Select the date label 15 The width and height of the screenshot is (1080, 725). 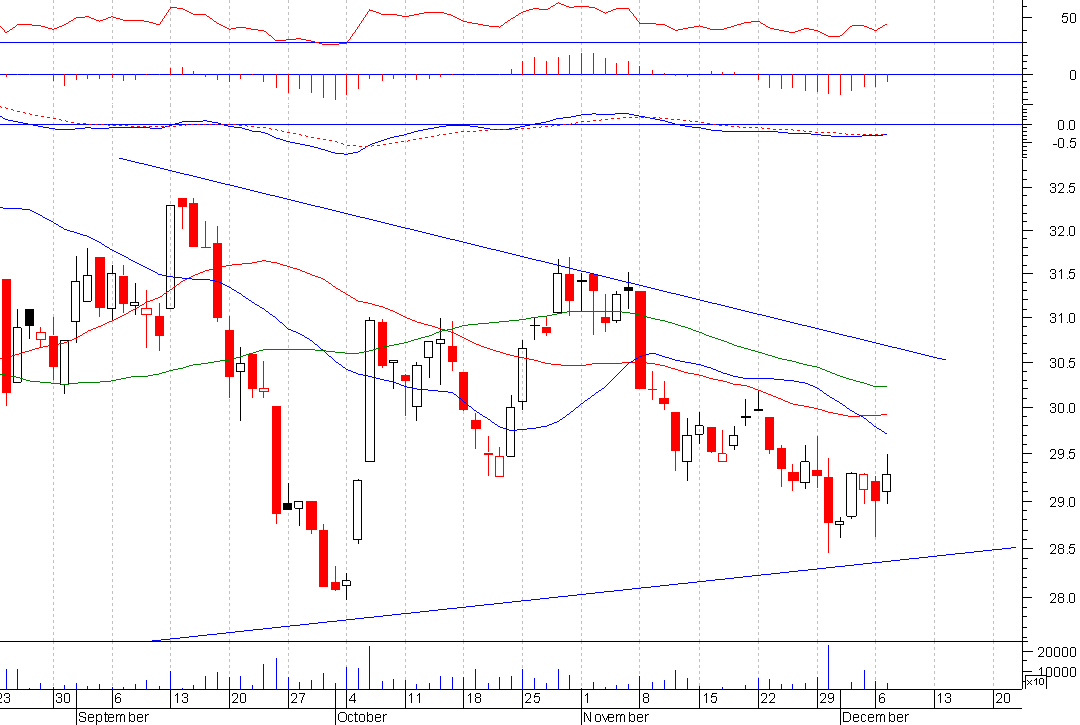click(709, 698)
